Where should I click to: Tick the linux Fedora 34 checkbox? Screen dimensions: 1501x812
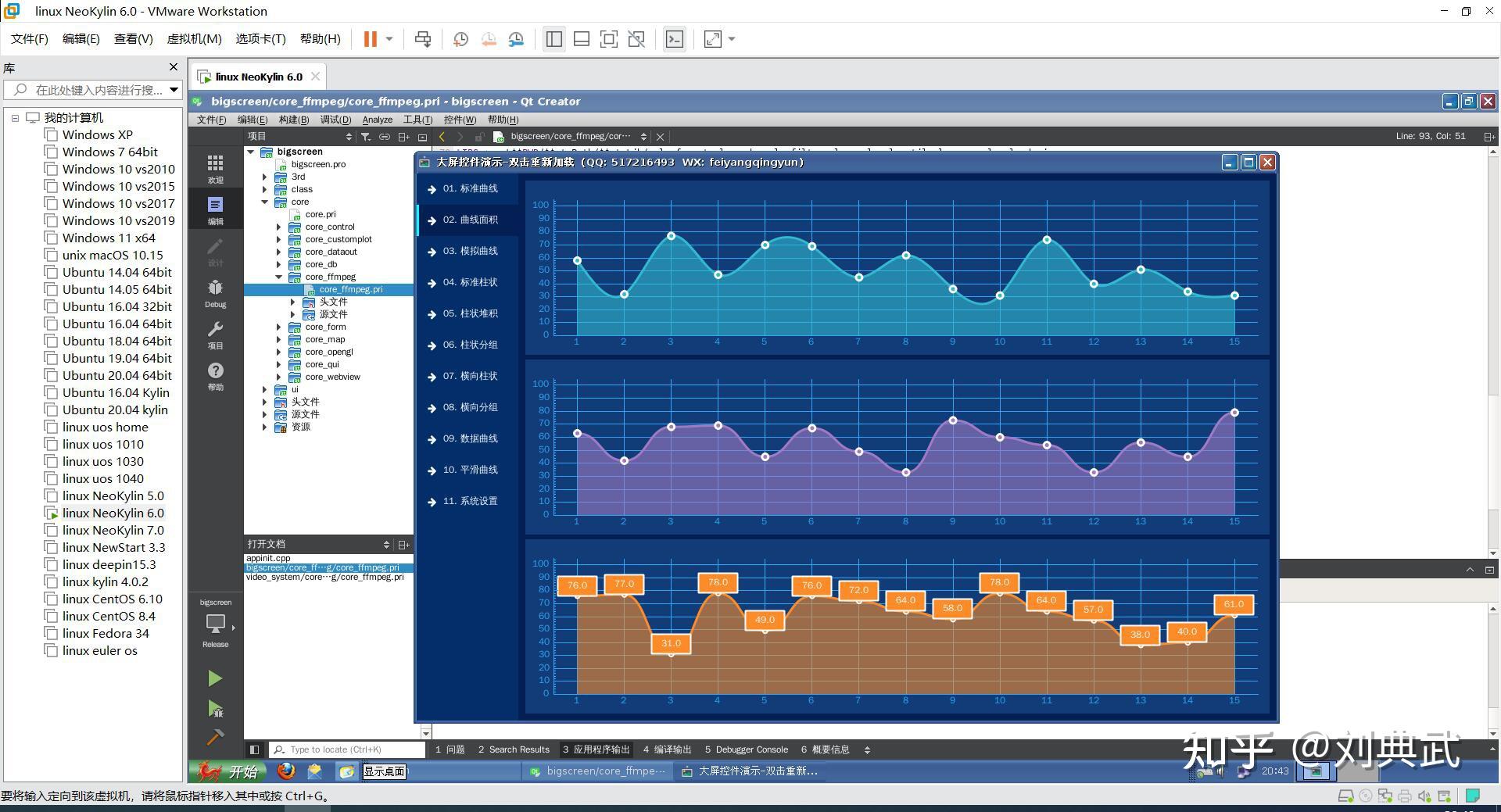[x=51, y=633]
